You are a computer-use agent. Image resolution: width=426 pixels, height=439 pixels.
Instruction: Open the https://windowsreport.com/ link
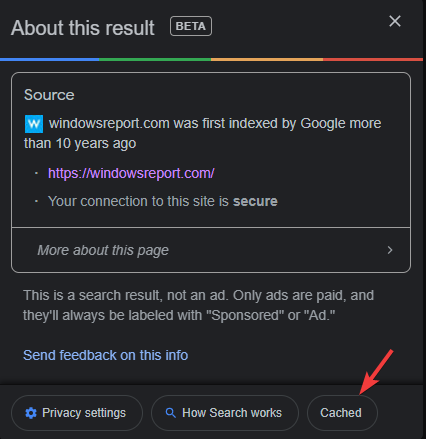(x=131, y=173)
